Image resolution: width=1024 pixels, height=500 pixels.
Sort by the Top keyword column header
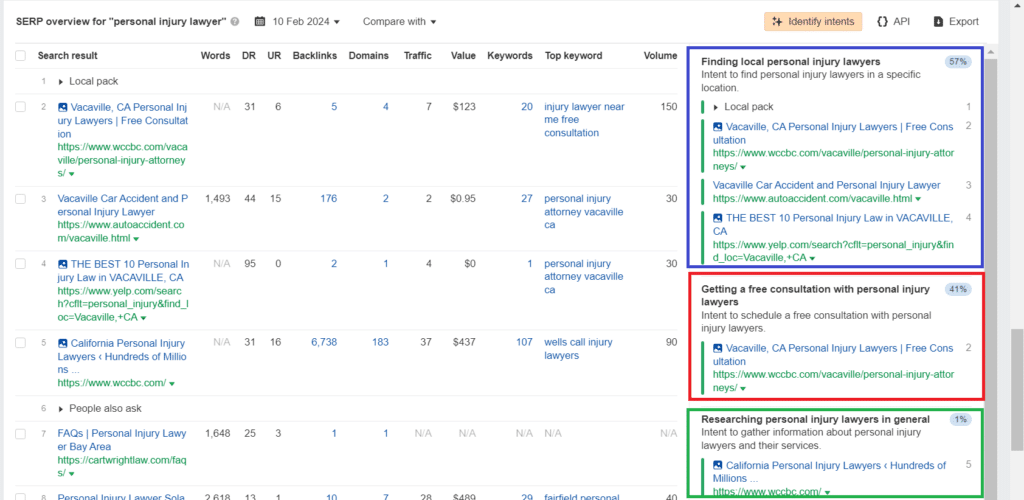pos(573,55)
